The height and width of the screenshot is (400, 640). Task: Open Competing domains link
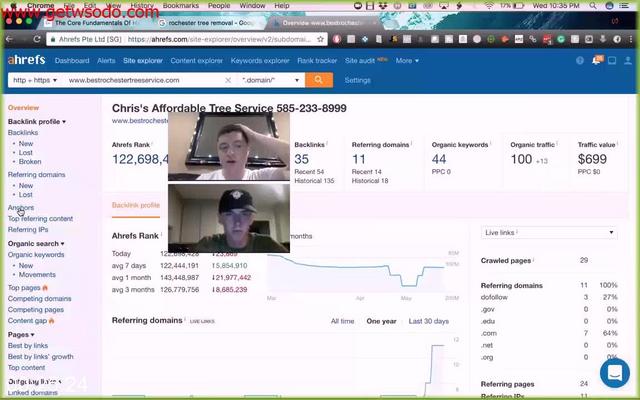39,299
